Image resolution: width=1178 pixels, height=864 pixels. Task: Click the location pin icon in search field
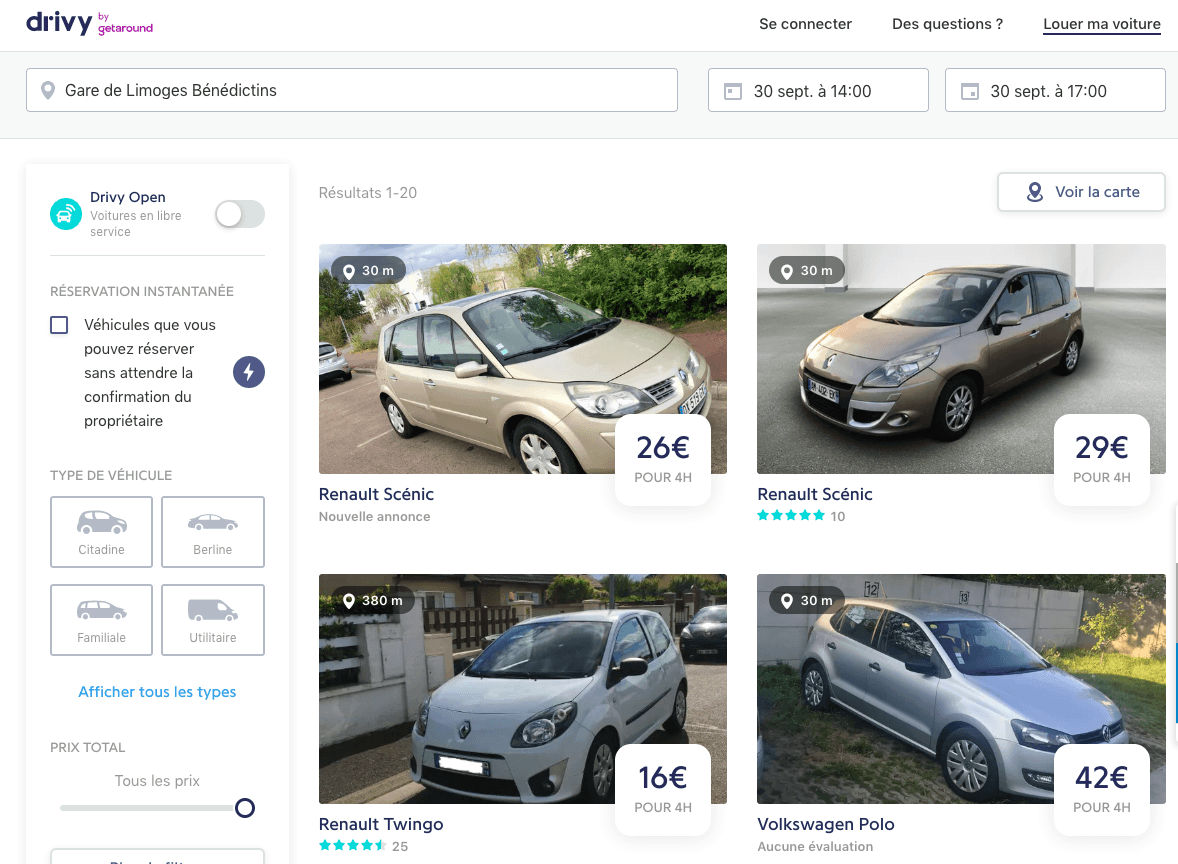[x=47, y=90]
